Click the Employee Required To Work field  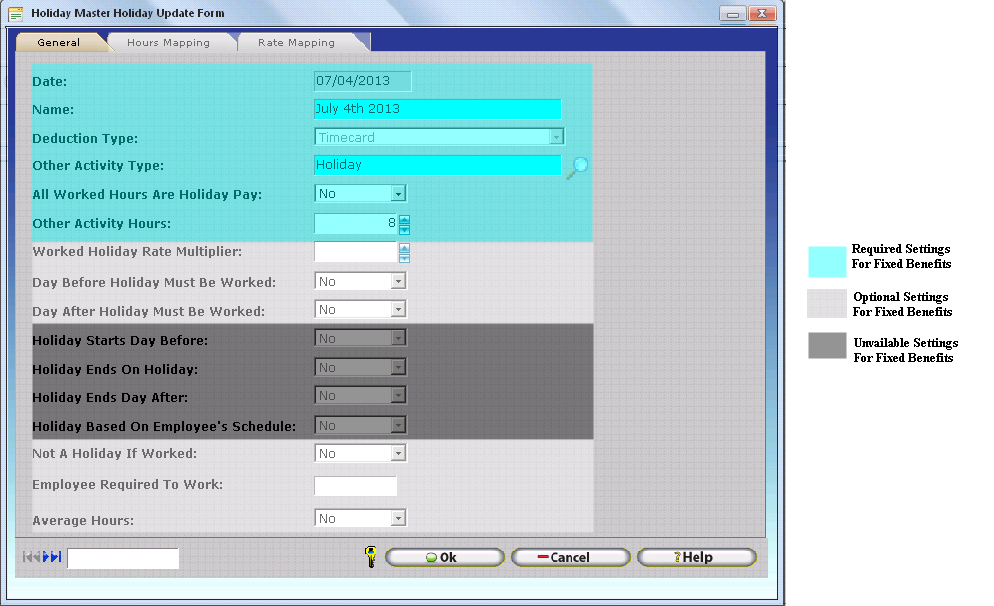[355, 487]
